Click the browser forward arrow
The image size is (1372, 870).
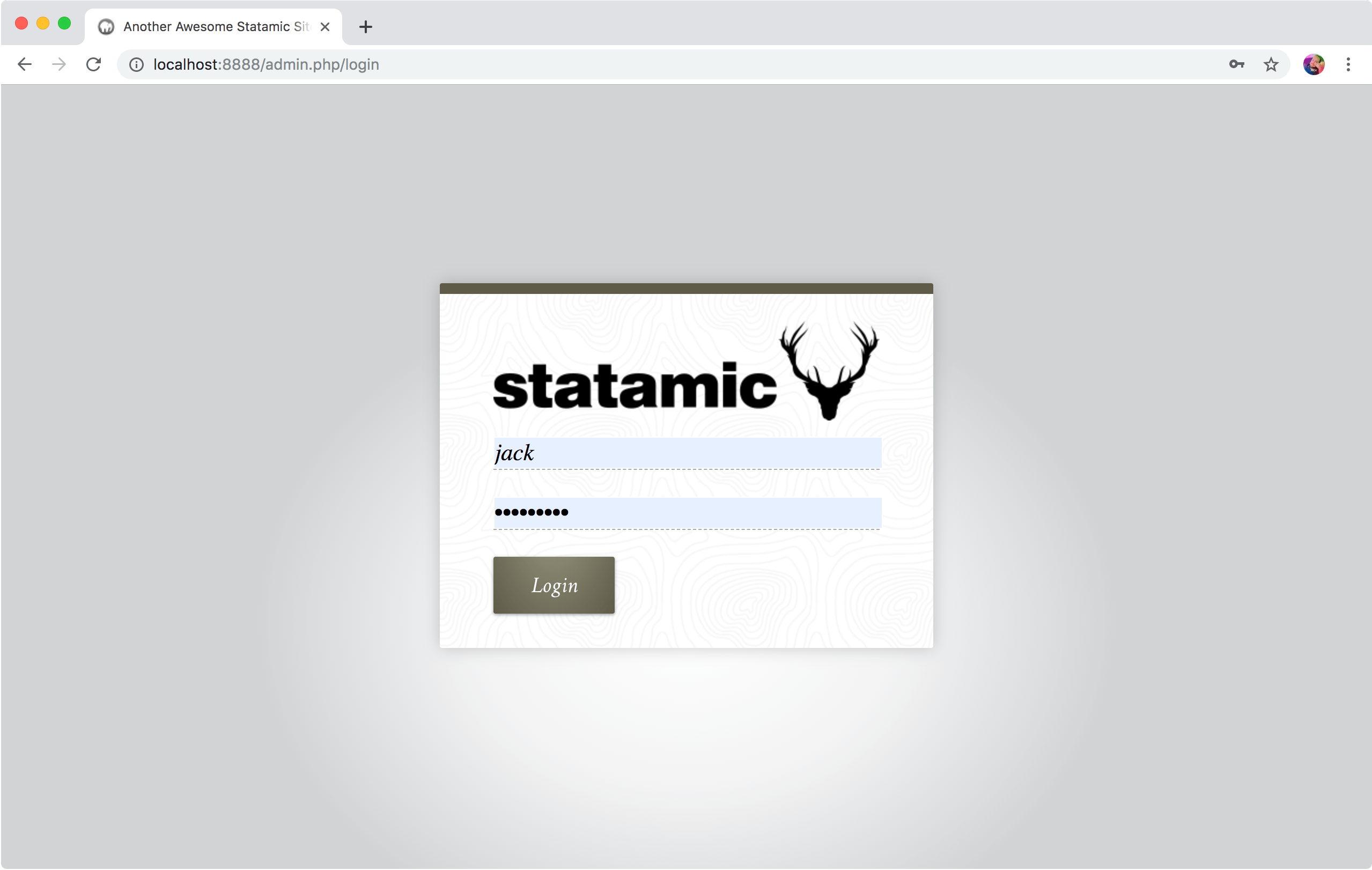[x=59, y=64]
